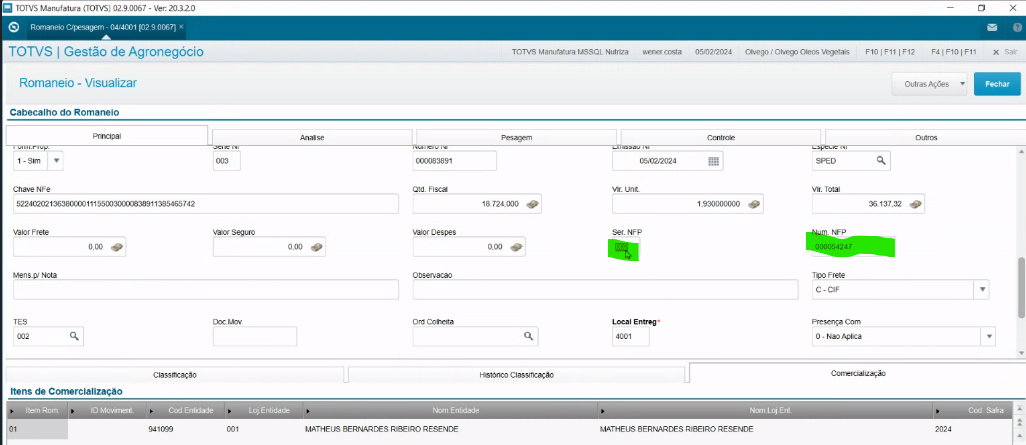The width and height of the screenshot is (1026, 445).
Task: Expand the Tipo Frete C - CIF dropdown
Action: point(982,290)
